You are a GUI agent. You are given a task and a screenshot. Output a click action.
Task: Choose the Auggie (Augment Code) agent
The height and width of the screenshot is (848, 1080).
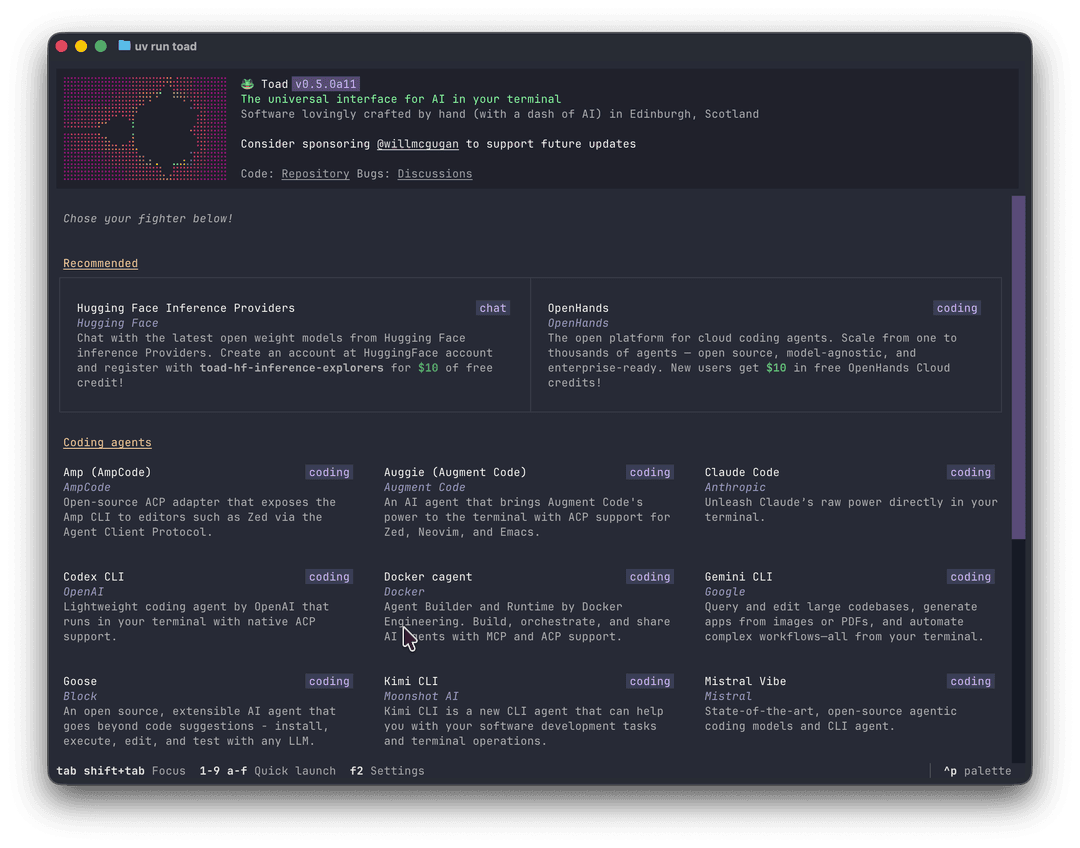point(528,502)
